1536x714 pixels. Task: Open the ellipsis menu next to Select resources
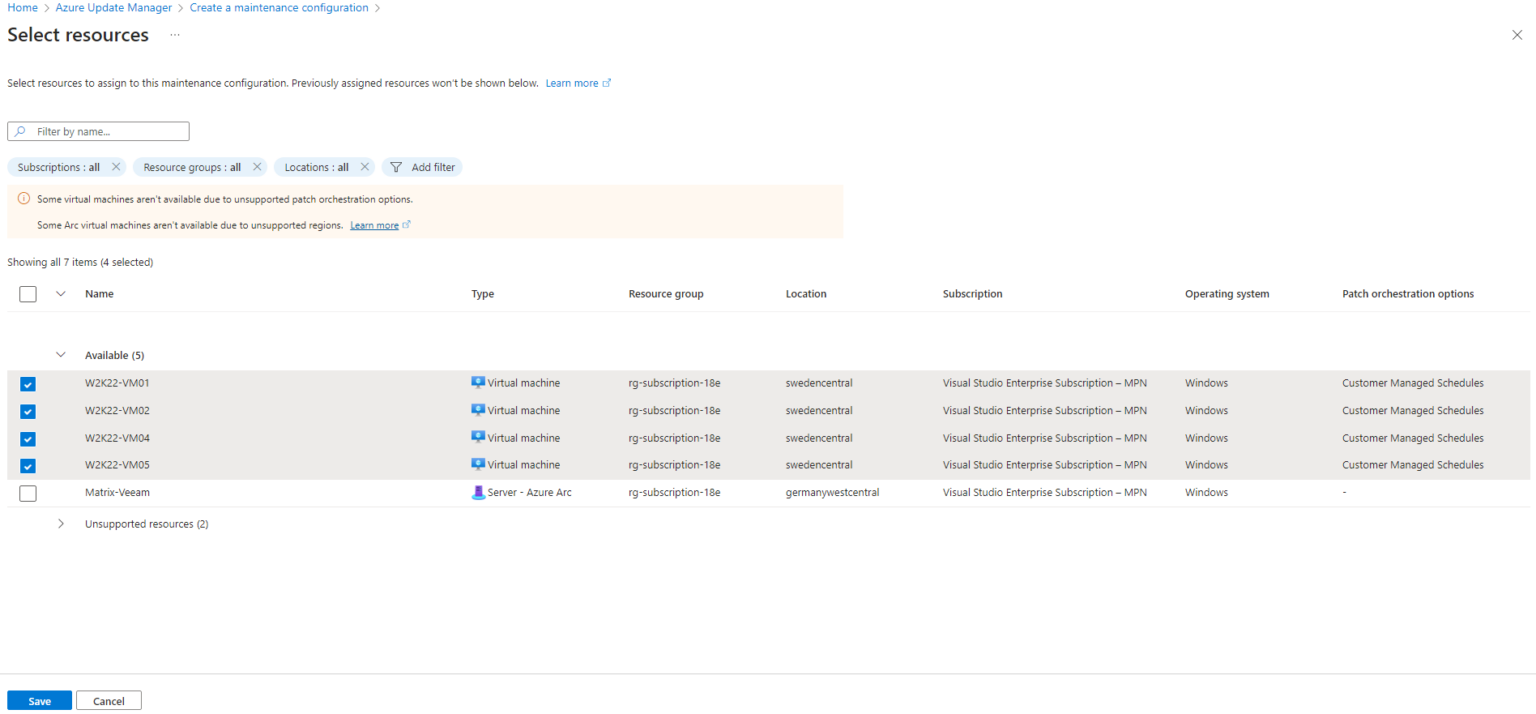pyautogui.click(x=174, y=35)
